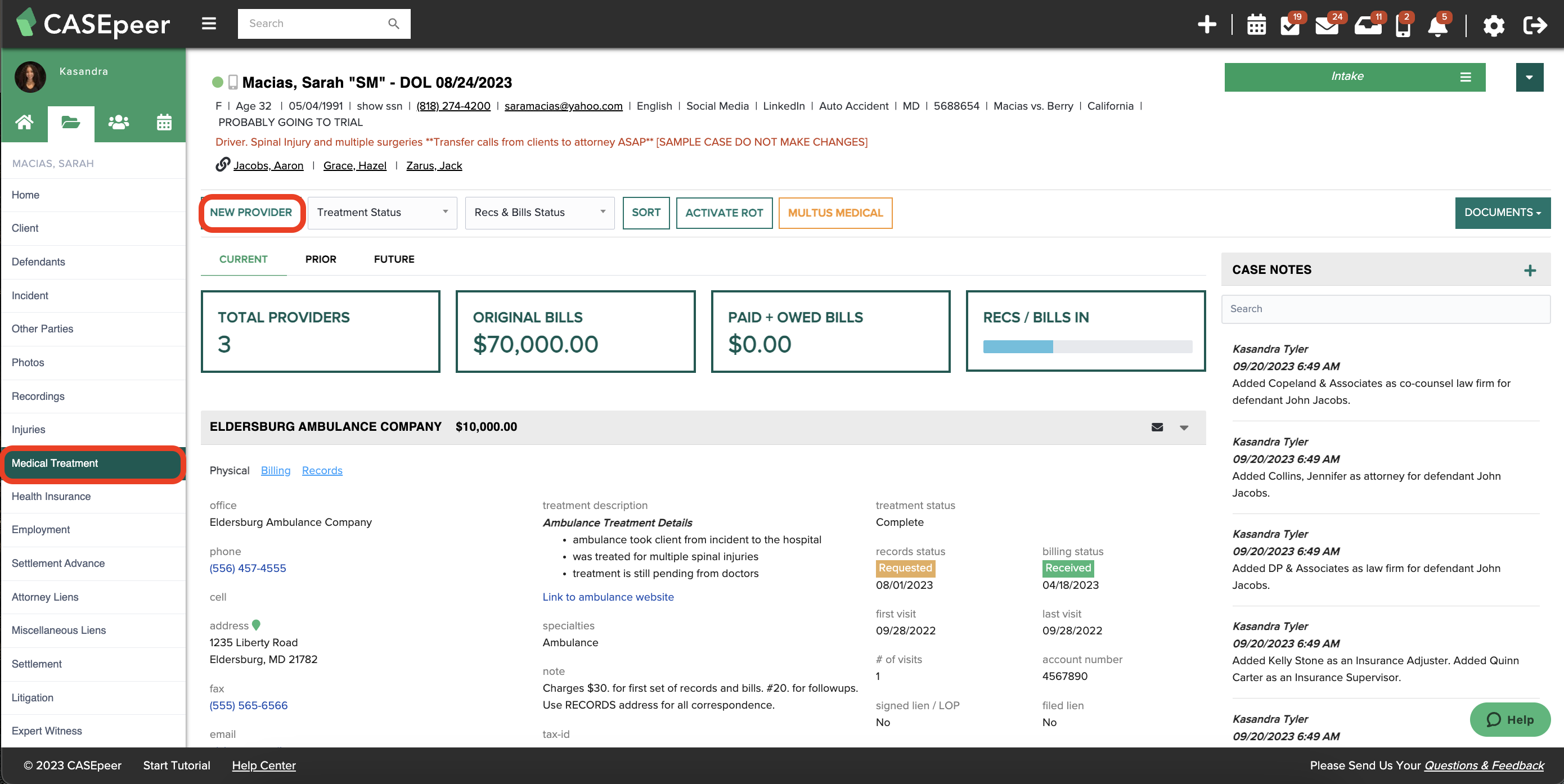
Task: Click the Intake status bar
Action: coord(1355,77)
